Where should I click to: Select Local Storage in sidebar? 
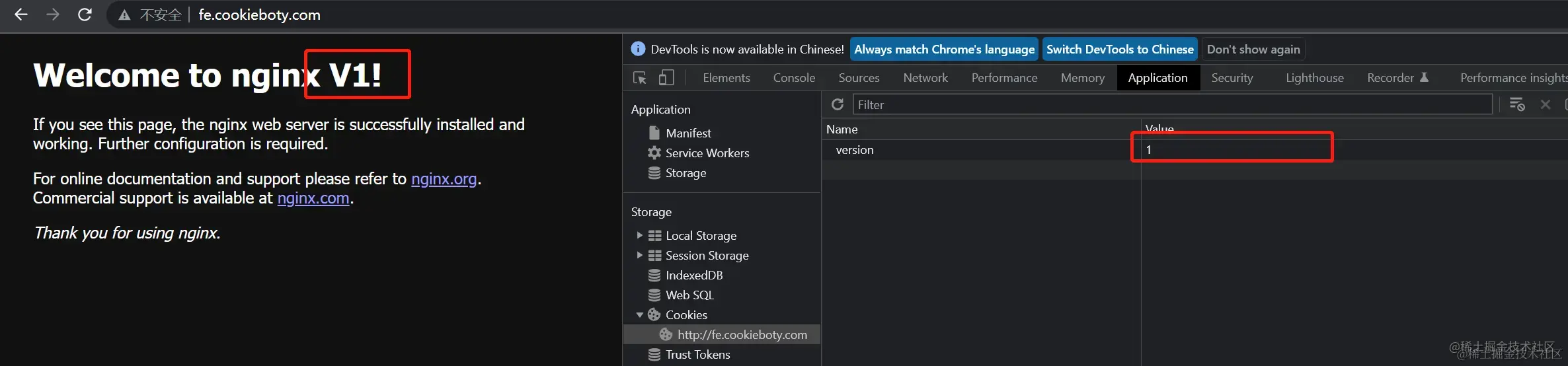[x=701, y=236]
